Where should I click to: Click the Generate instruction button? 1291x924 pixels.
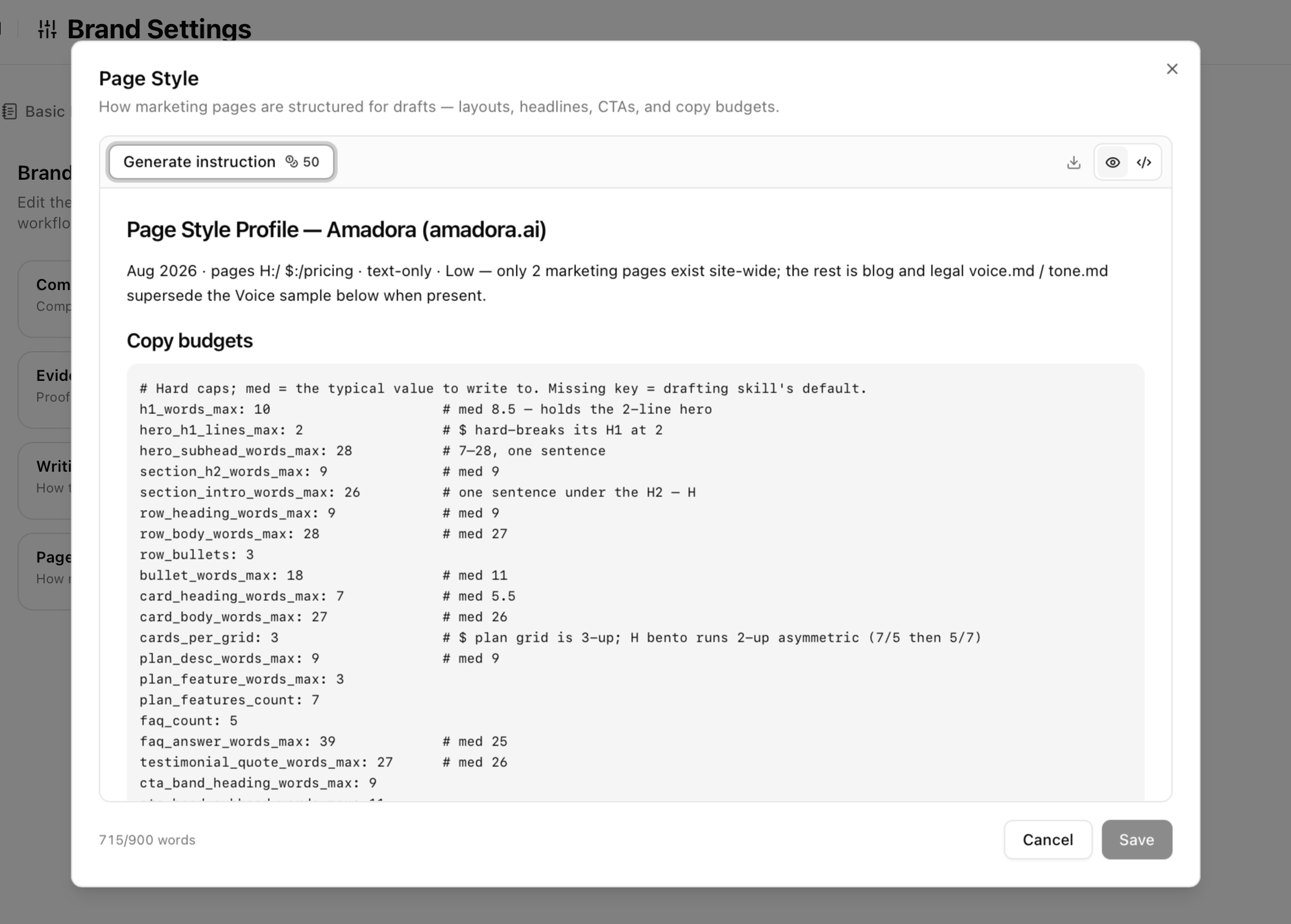click(x=221, y=162)
